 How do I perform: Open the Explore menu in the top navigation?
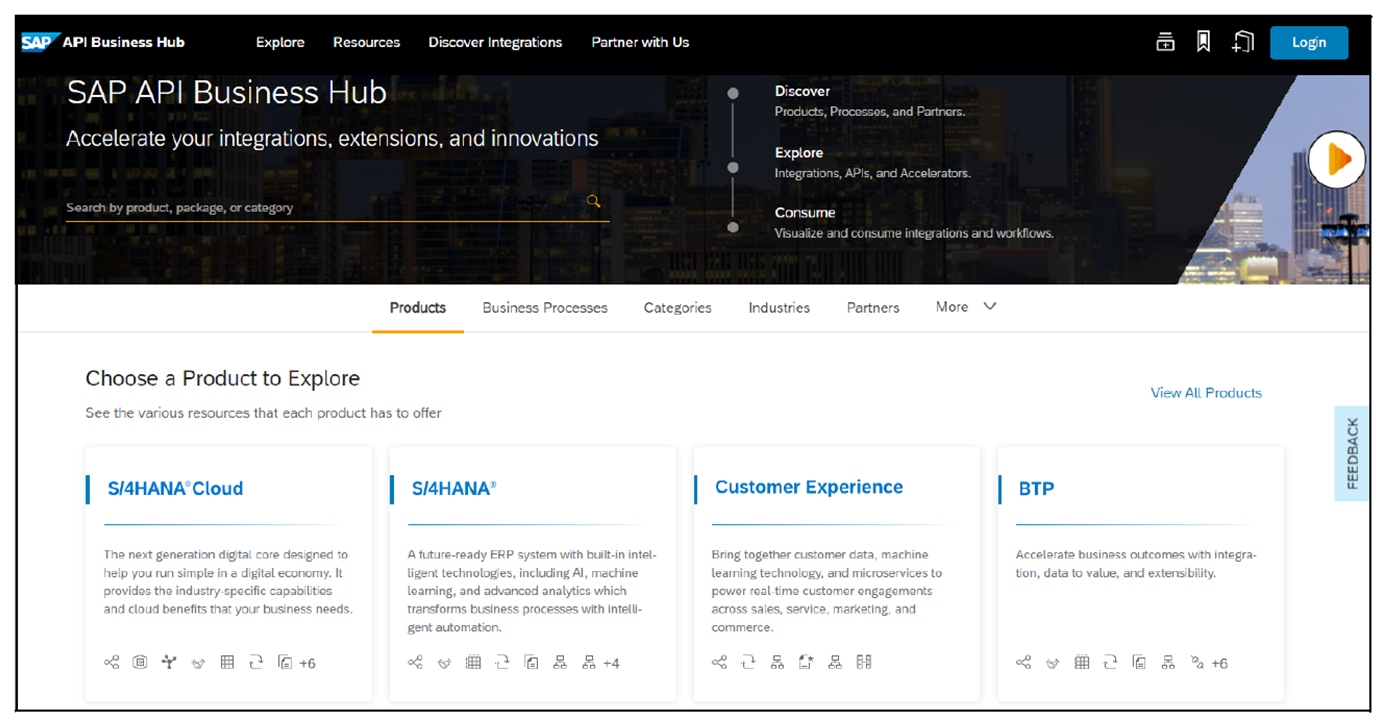pyautogui.click(x=280, y=42)
